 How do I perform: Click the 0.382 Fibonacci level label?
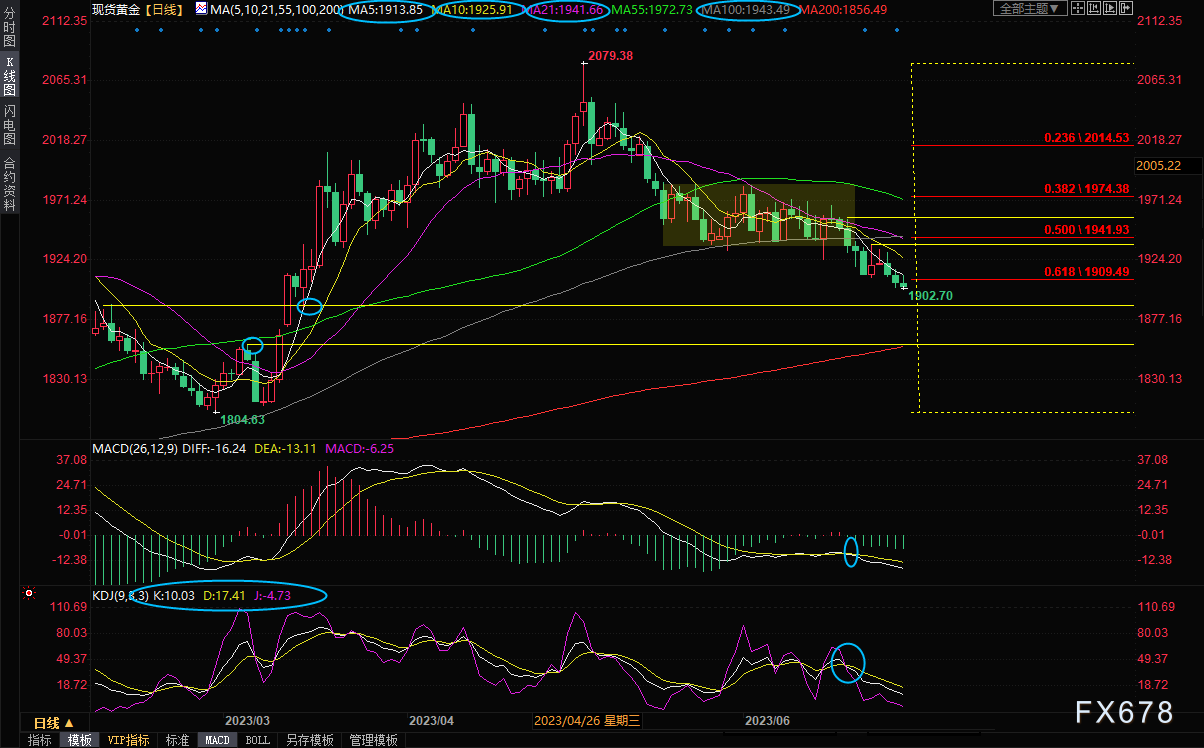pyautogui.click(x=1086, y=188)
